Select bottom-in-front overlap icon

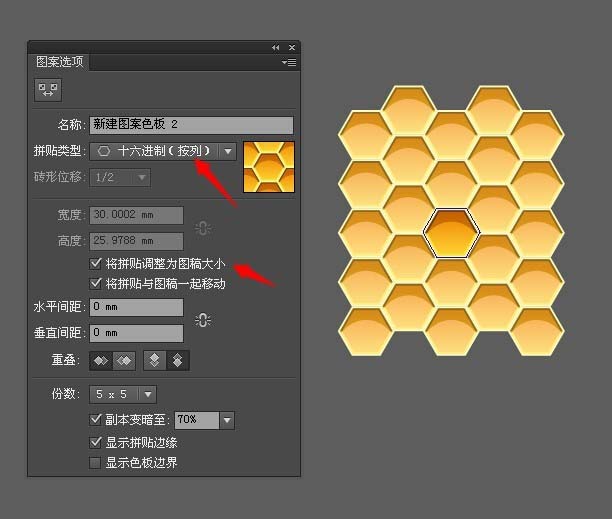coord(178,361)
